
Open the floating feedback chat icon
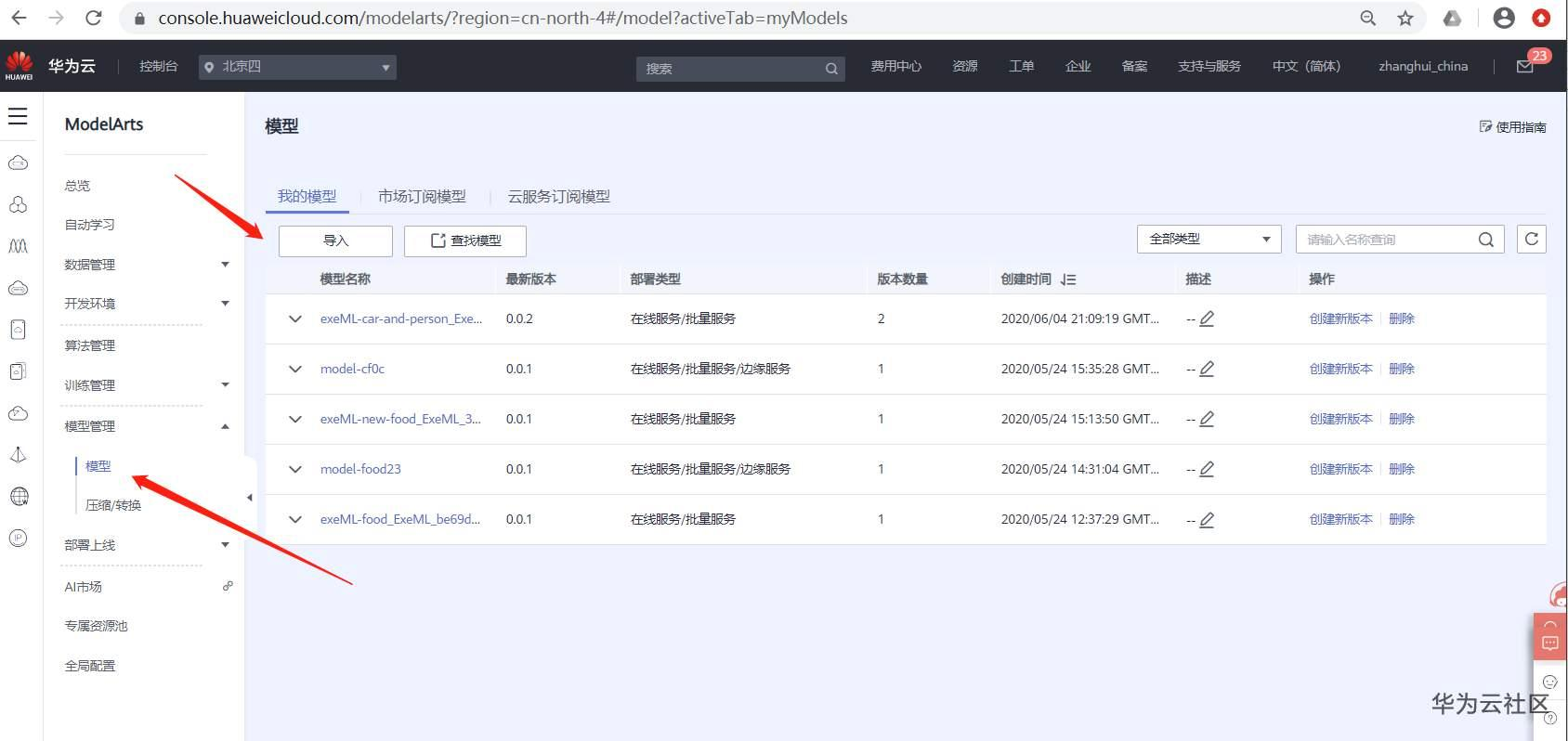(1549, 643)
